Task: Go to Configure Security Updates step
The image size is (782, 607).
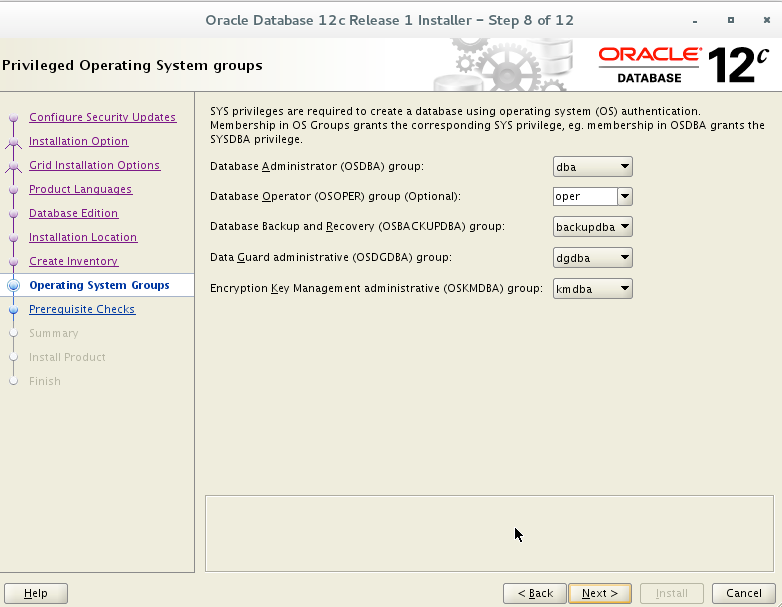Action: [102, 117]
